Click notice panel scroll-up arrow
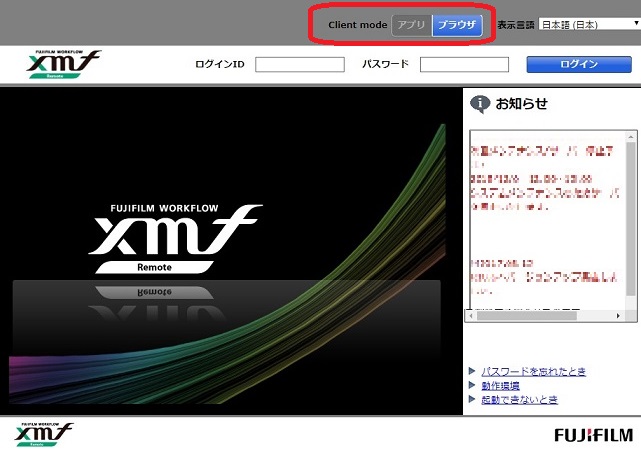Image resolution: width=641 pixels, height=458 pixels. tap(631, 137)
